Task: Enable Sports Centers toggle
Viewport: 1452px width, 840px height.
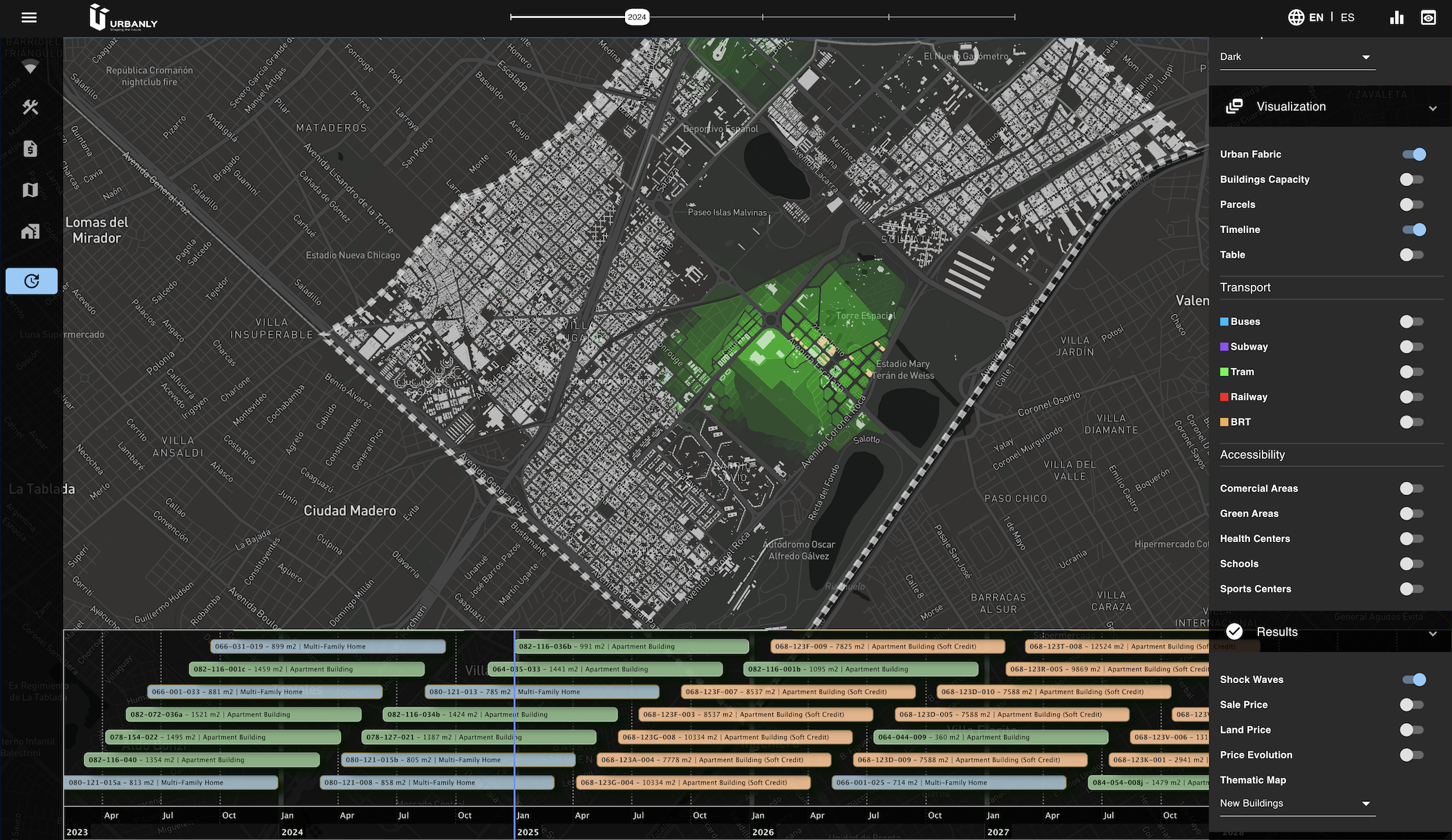Action: click(1411, 589)
